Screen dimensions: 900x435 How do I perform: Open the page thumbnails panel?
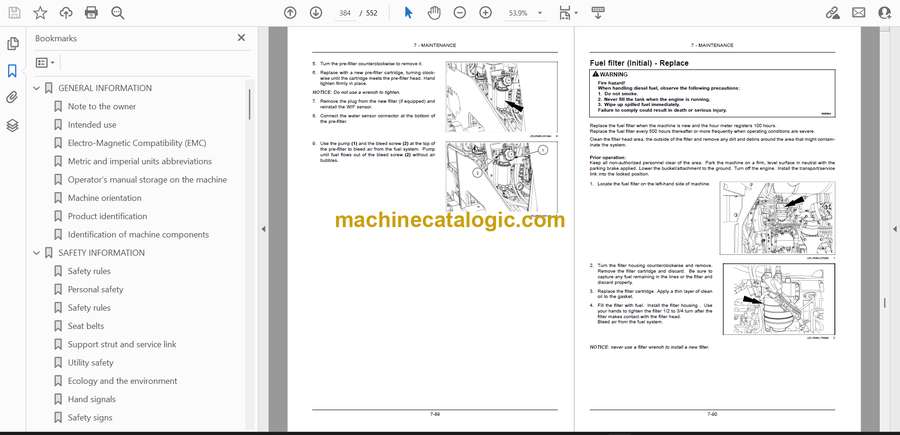13,44
